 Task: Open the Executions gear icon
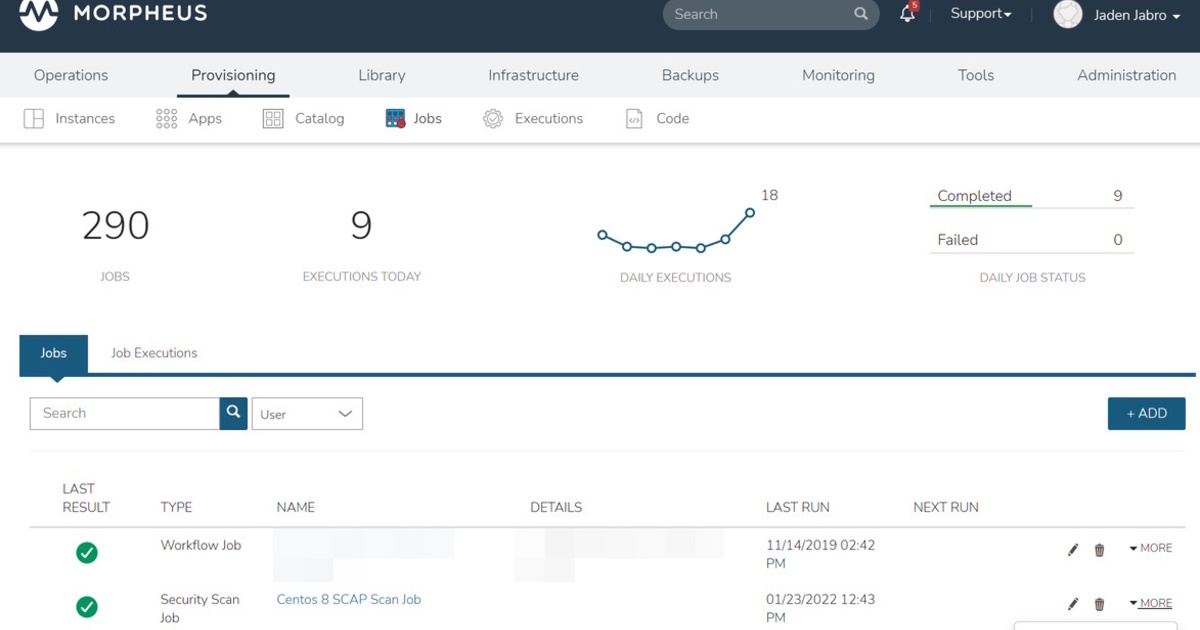(x=492, y=118)
